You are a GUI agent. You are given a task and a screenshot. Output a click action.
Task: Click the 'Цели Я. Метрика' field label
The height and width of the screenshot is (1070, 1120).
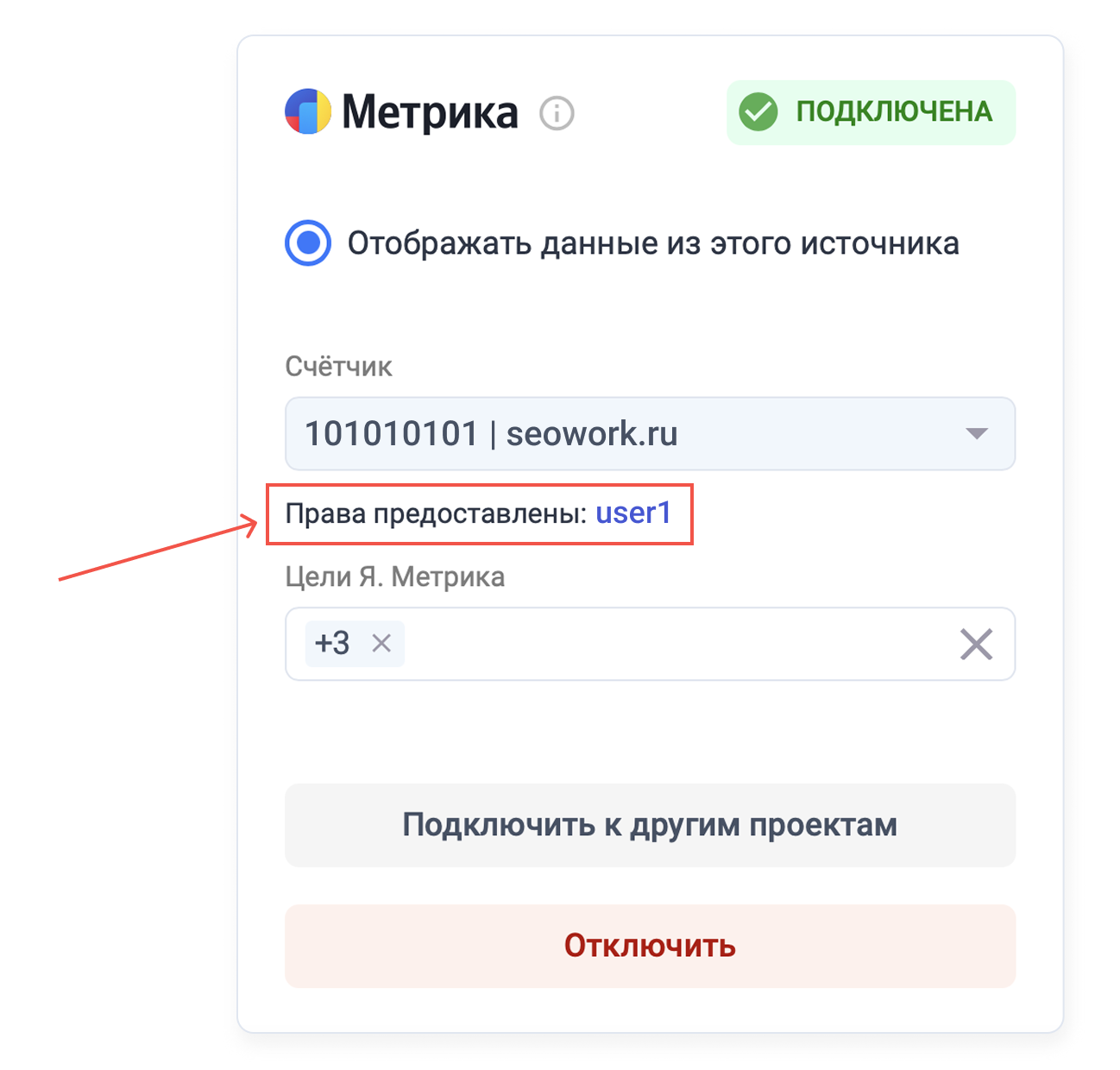click(394, 576)
